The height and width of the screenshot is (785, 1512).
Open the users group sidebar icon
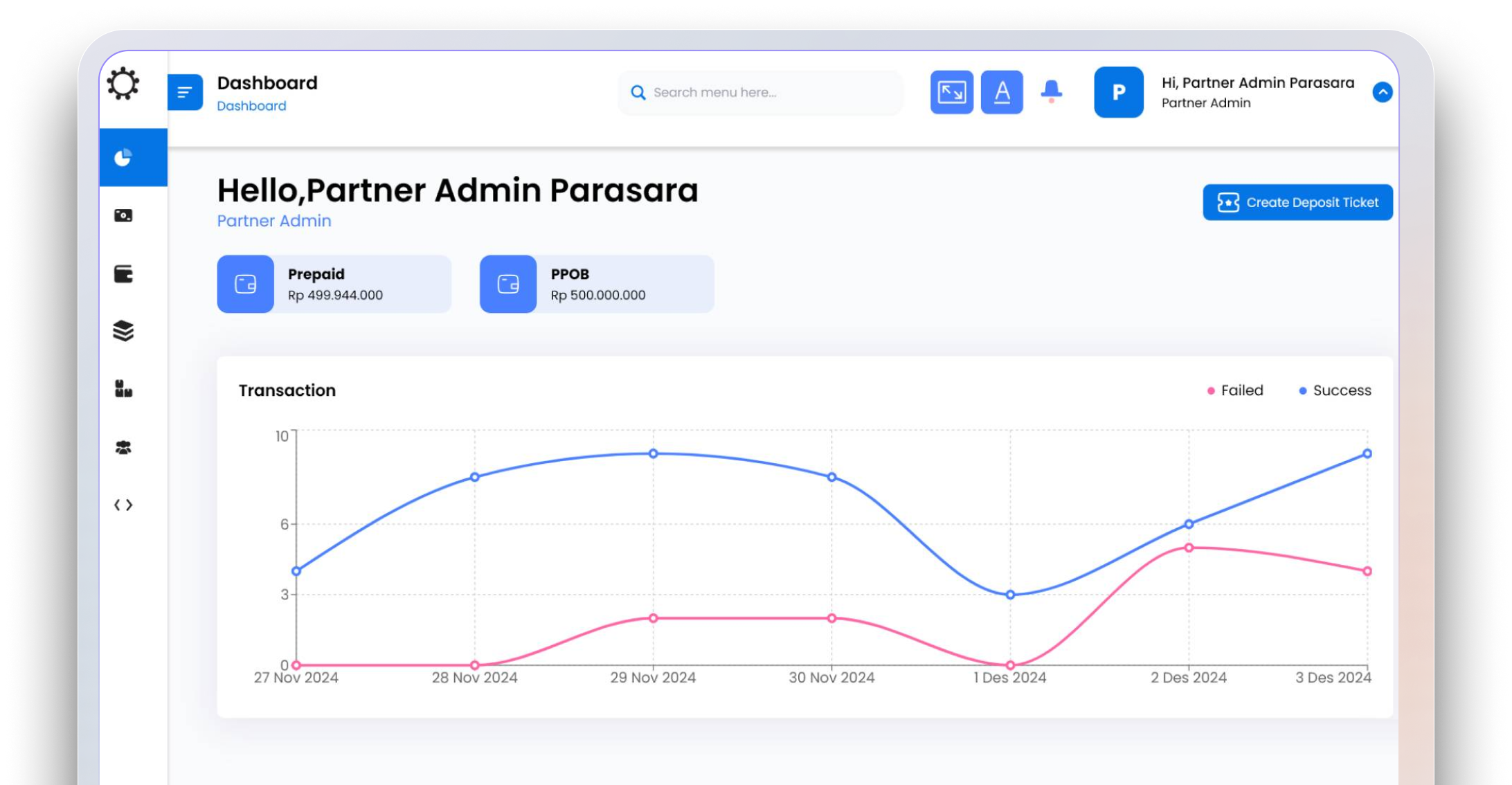click(123, 448)
